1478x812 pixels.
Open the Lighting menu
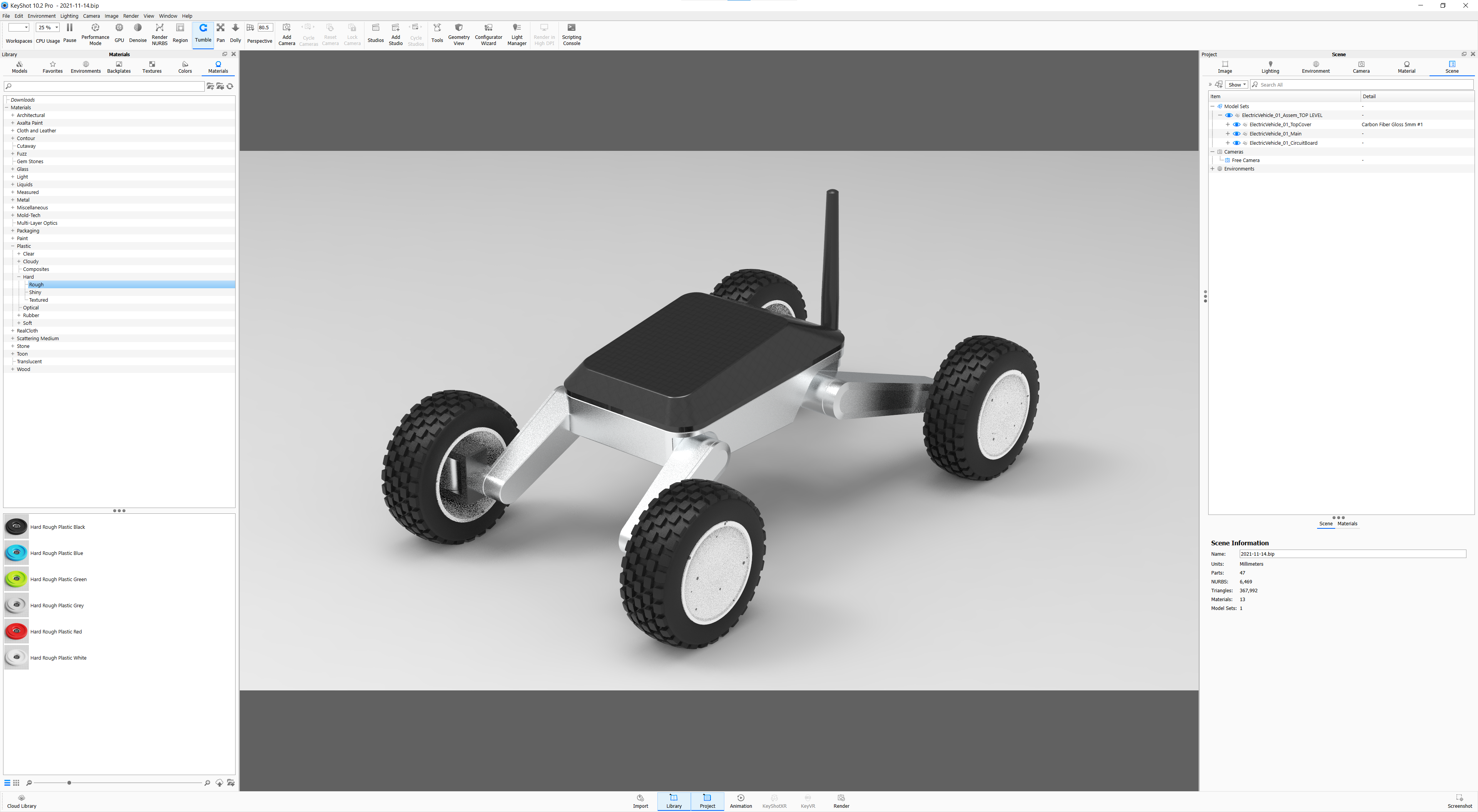coord(69,16)
